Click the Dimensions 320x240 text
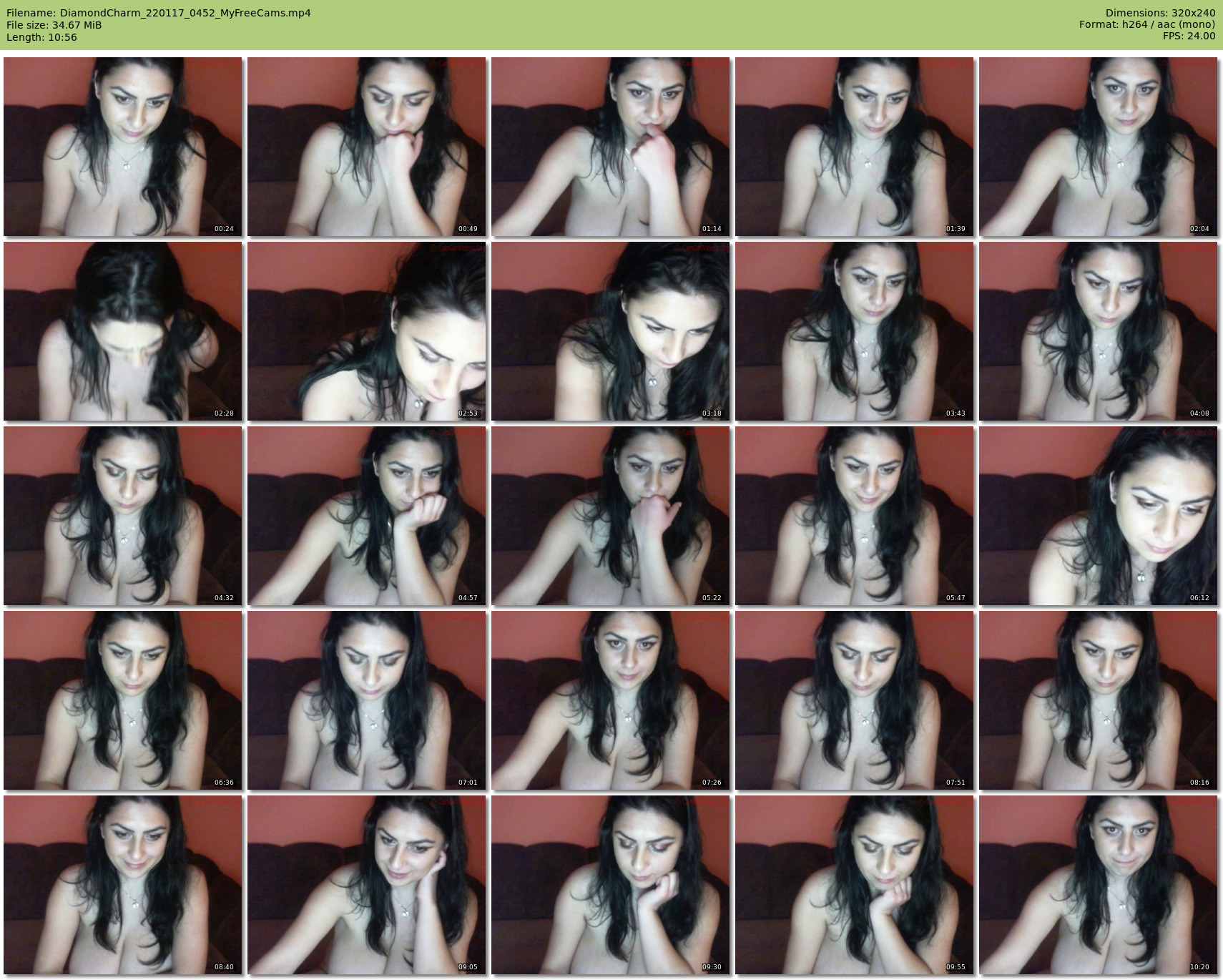 1160,13
